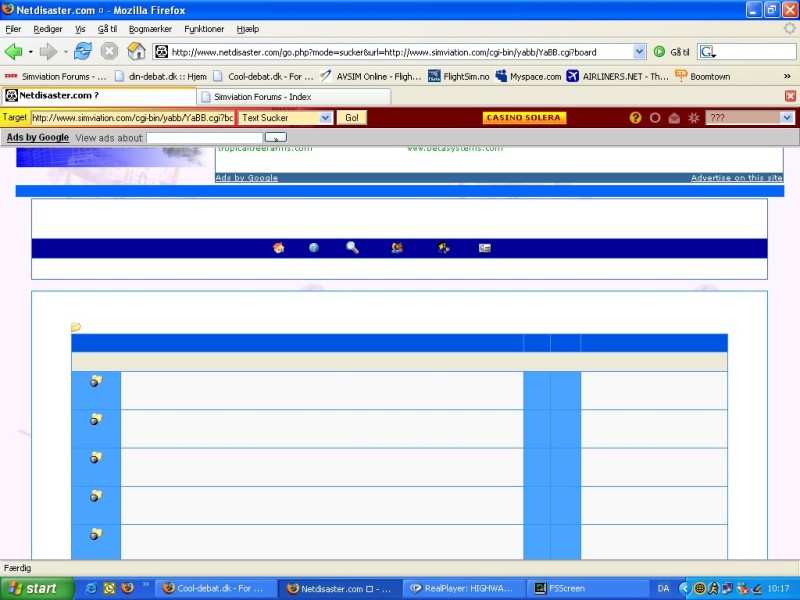
Task: Click the forum Home icon in blue navbar
Action: [x=278, y=248]
